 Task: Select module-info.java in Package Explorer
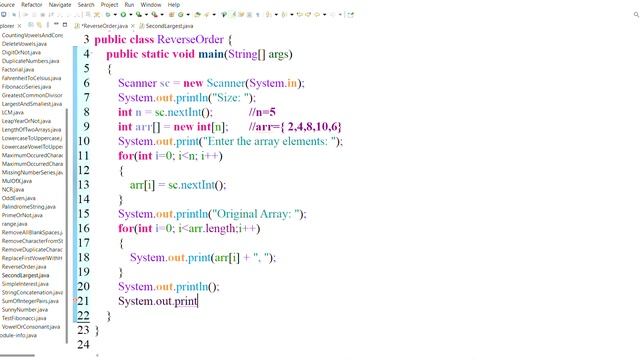[x=18, y=335]
